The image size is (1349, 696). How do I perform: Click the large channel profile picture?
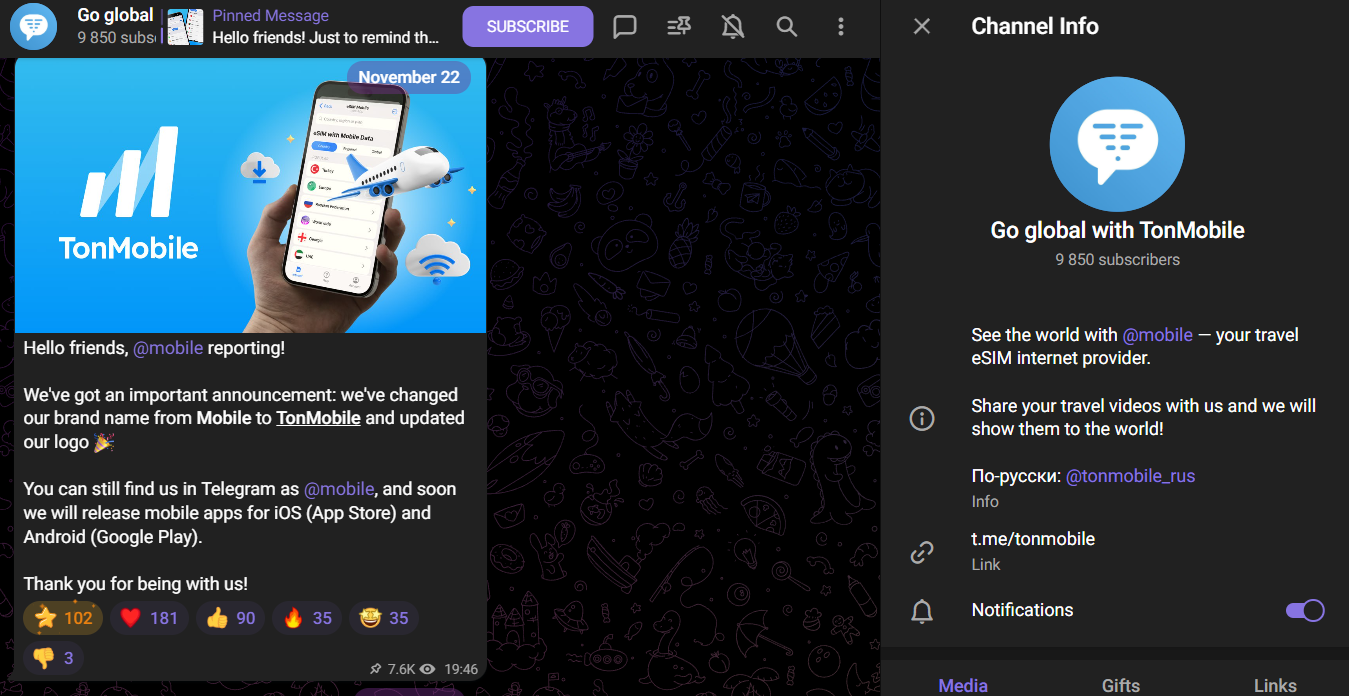[x=1117, y=144]
